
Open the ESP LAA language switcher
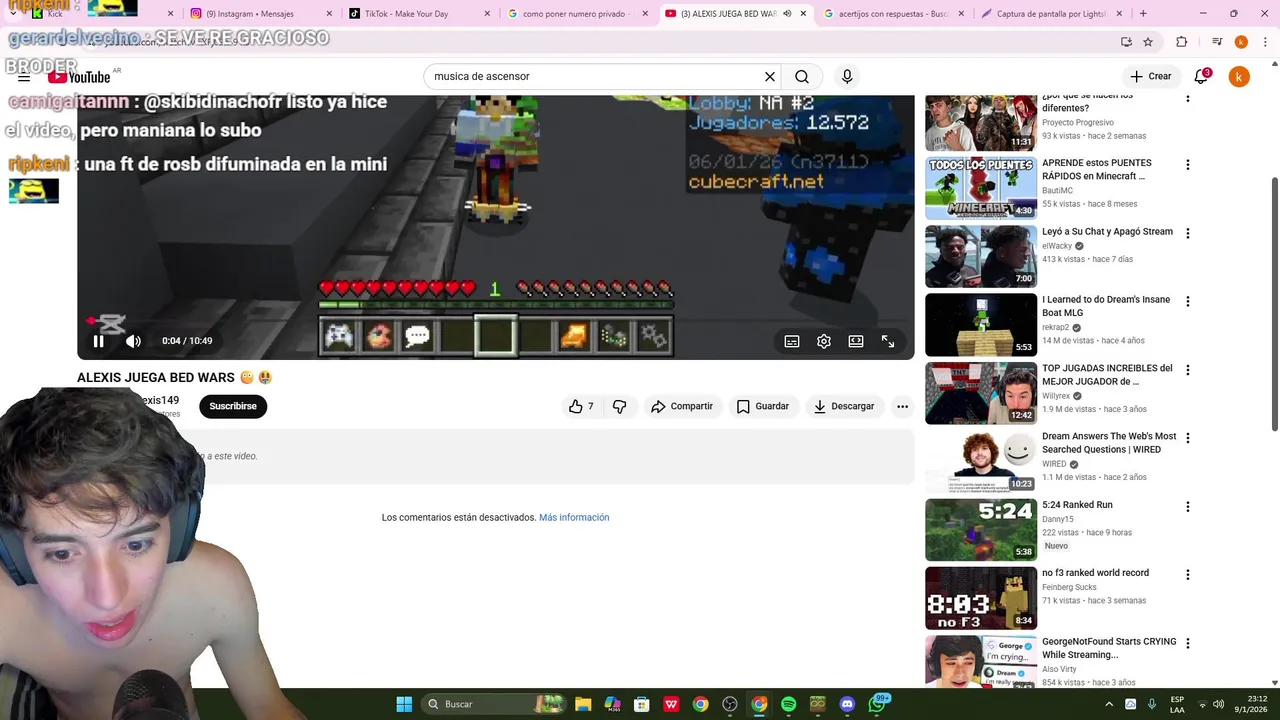point(1177,704)
